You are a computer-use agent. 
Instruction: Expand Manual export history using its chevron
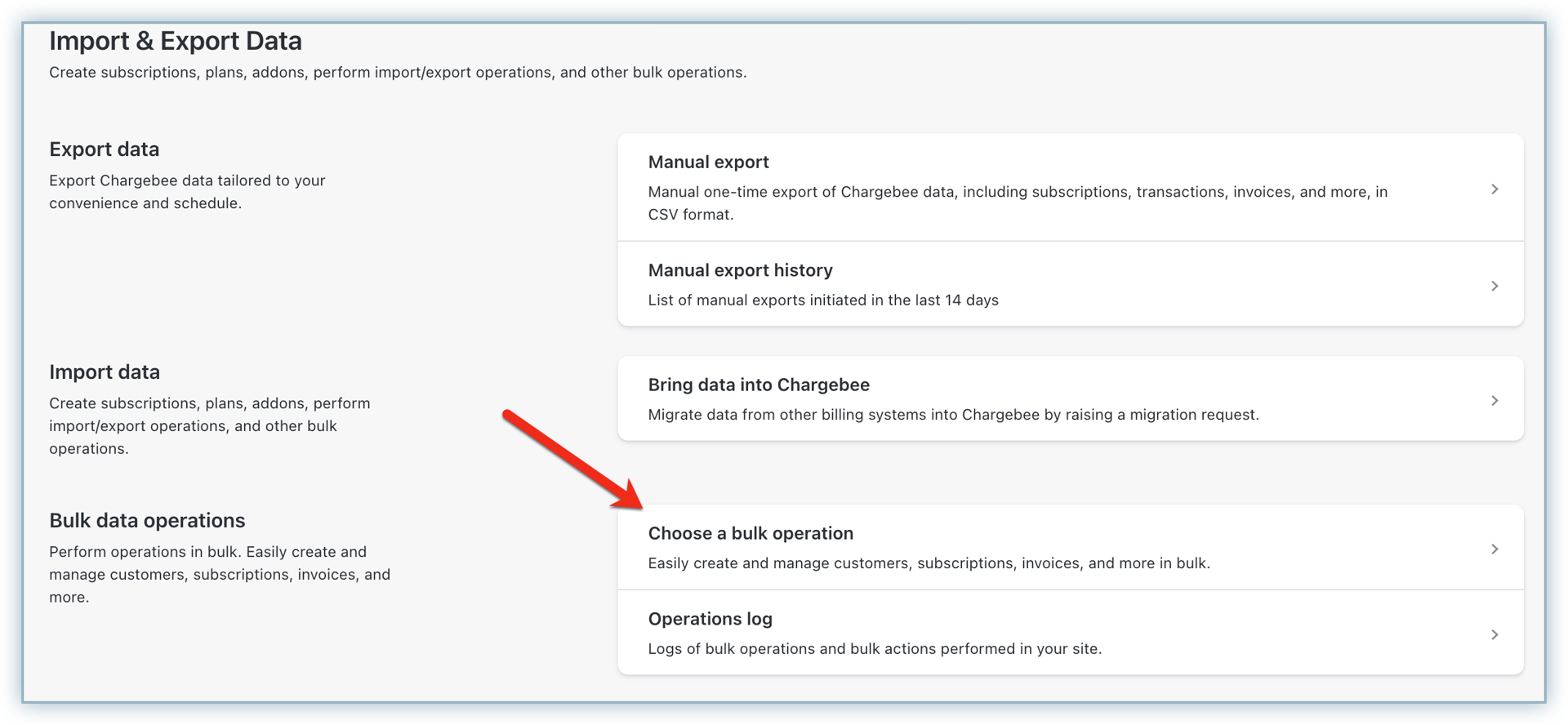point(1494,286)
